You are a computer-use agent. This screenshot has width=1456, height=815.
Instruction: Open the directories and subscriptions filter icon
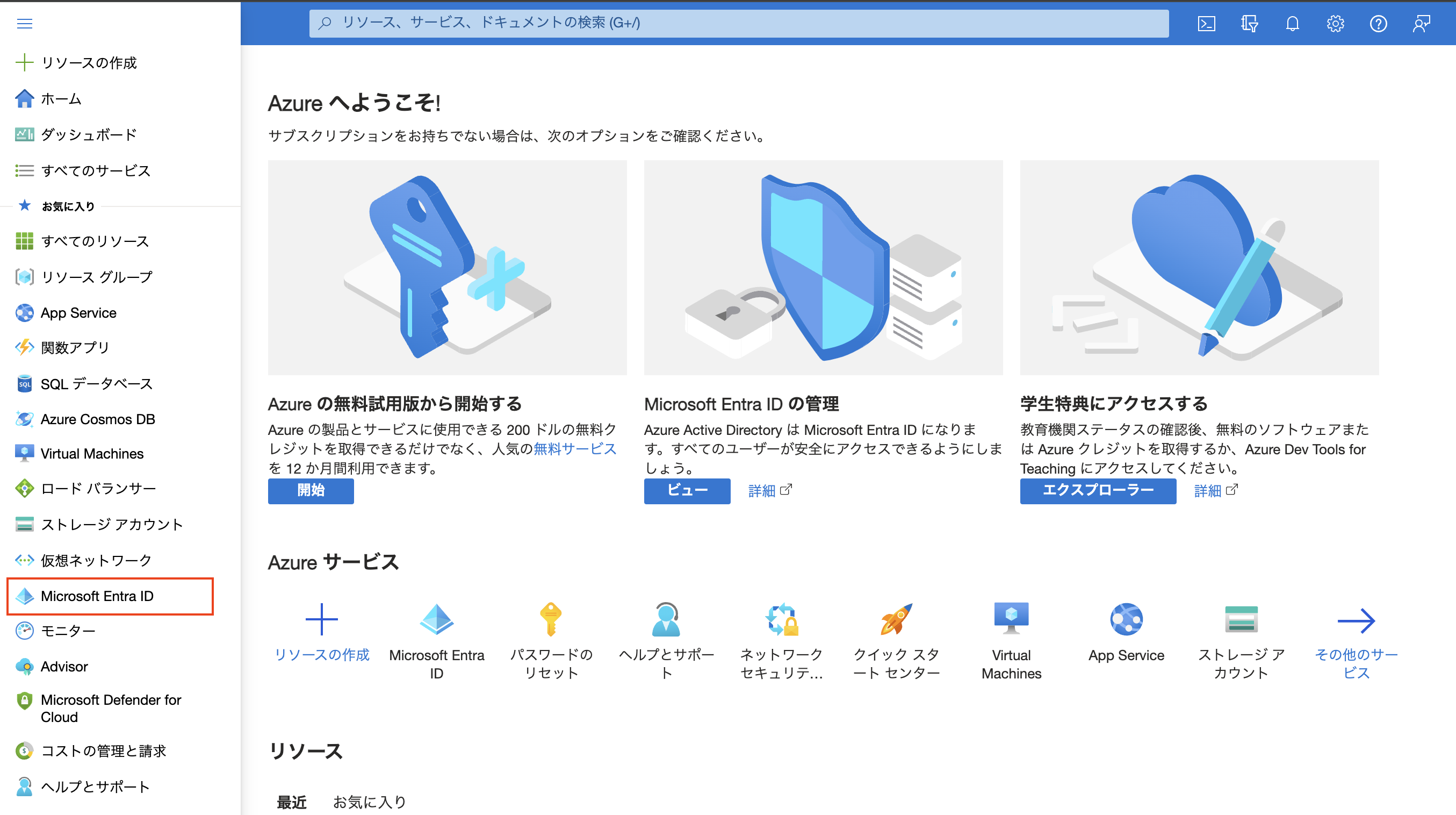pos(1249,23)
